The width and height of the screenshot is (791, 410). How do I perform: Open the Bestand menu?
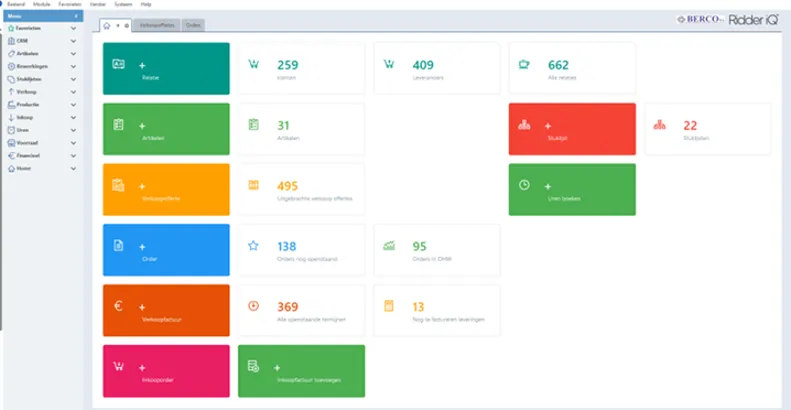click(16, 4)
